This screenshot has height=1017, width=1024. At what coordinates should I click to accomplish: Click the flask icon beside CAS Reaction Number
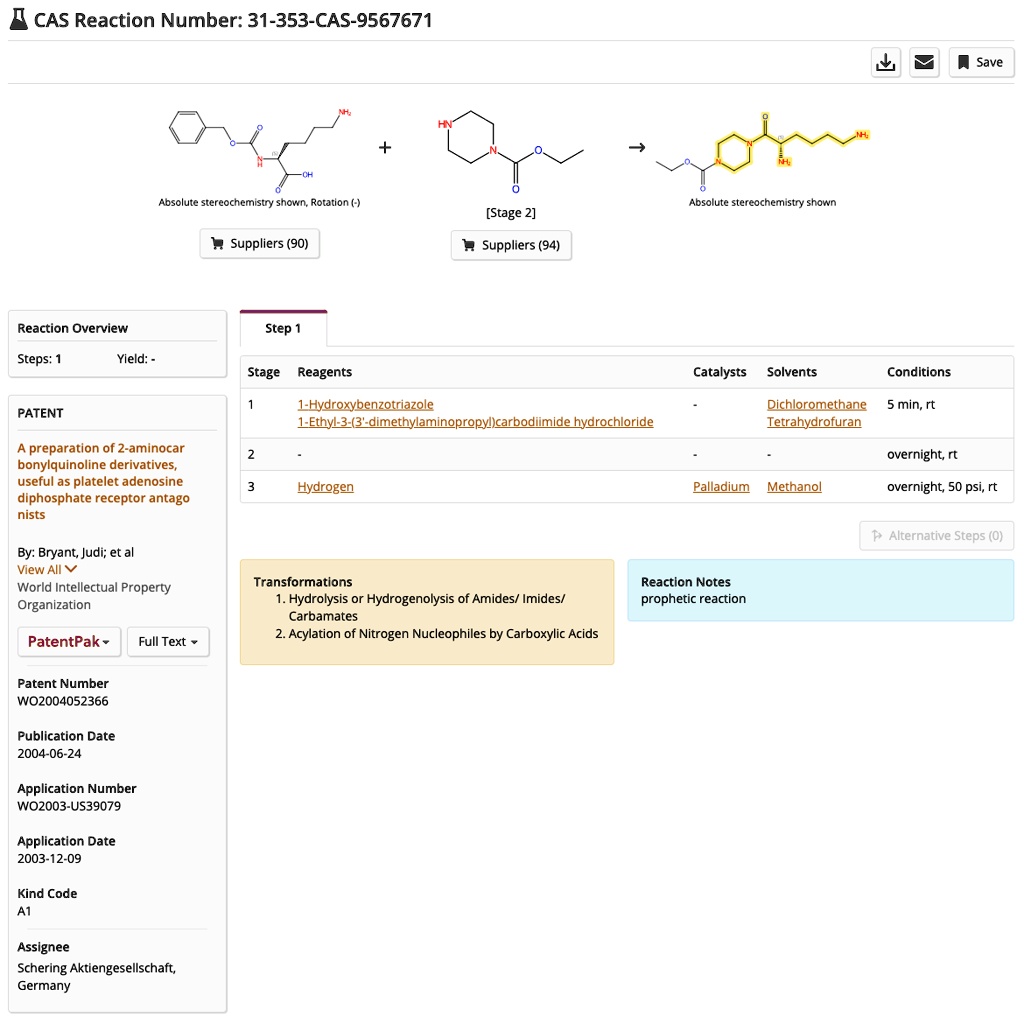click(x=18, y=19)
